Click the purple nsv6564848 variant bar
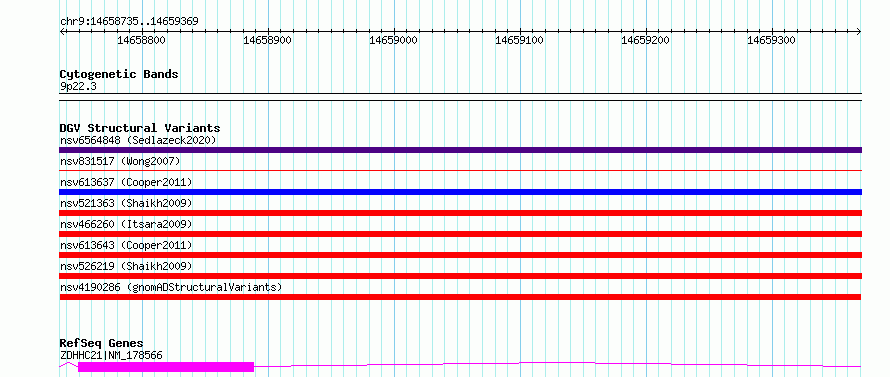Viewport: 890px width, 377px height. (x=460, y=150)
